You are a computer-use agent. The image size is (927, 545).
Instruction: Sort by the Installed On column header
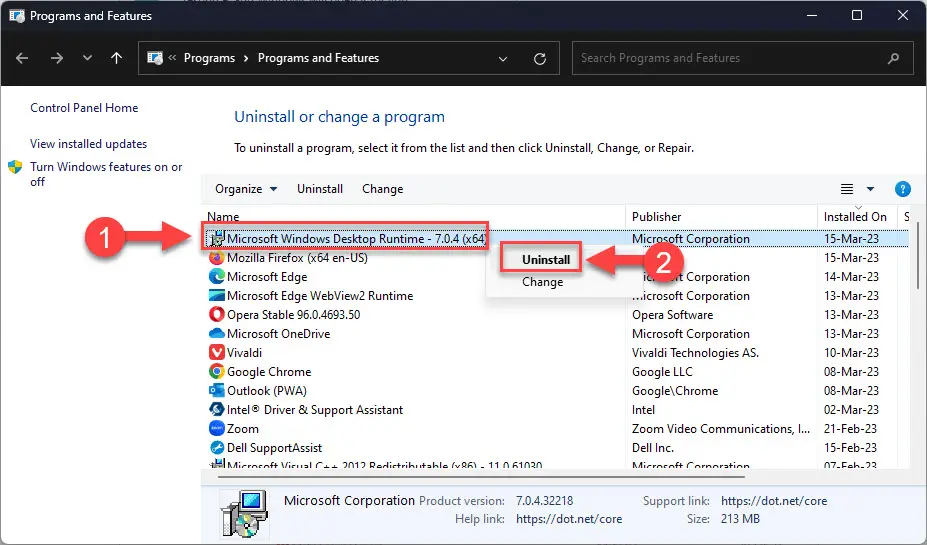coord(855,217)
